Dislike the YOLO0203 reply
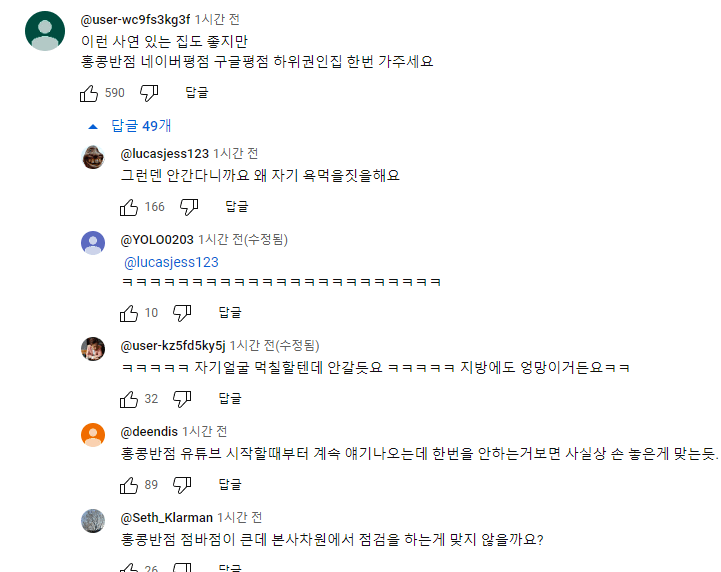 [182, 313]
